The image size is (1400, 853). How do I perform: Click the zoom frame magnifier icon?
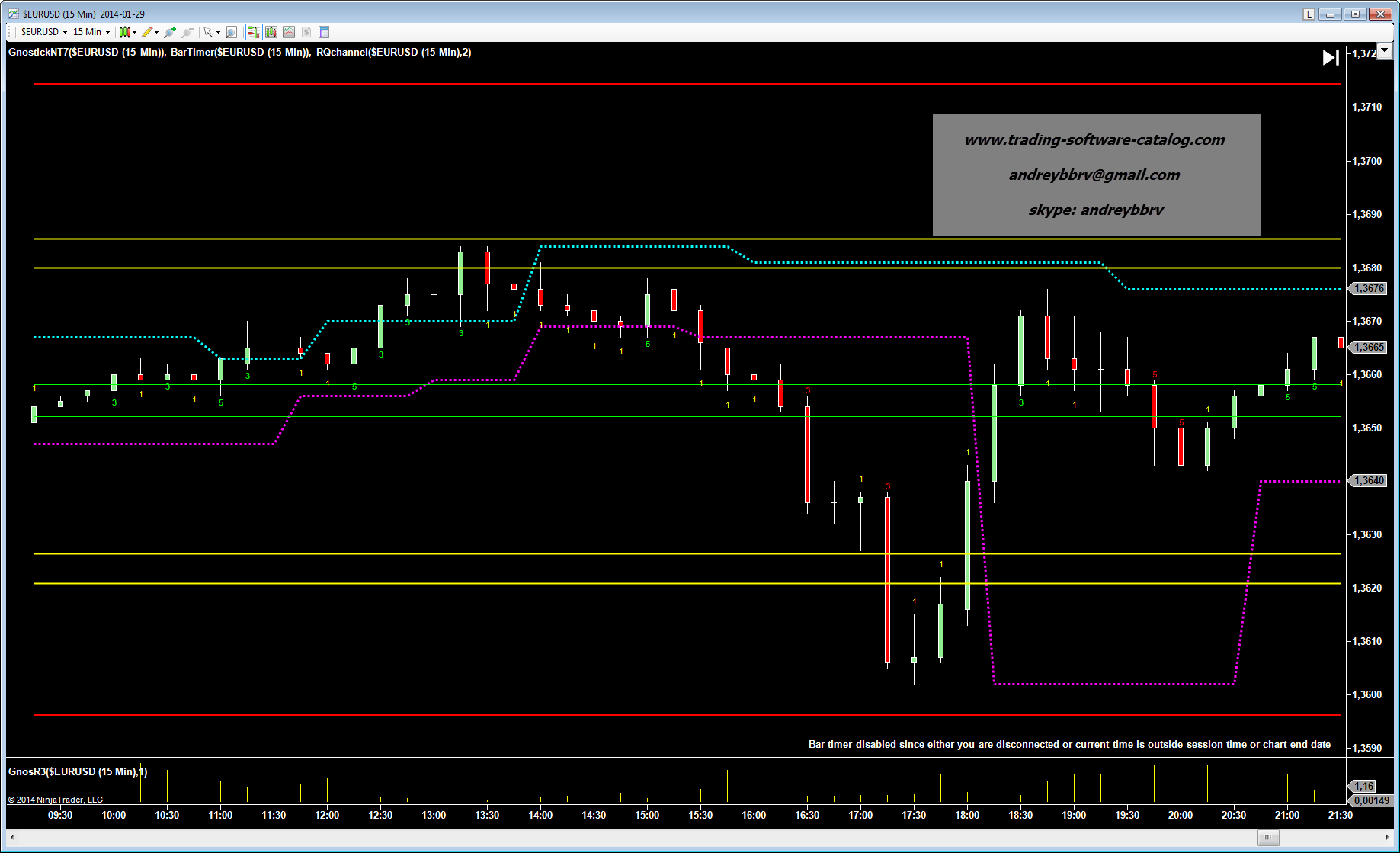click(x=231, y=32)
